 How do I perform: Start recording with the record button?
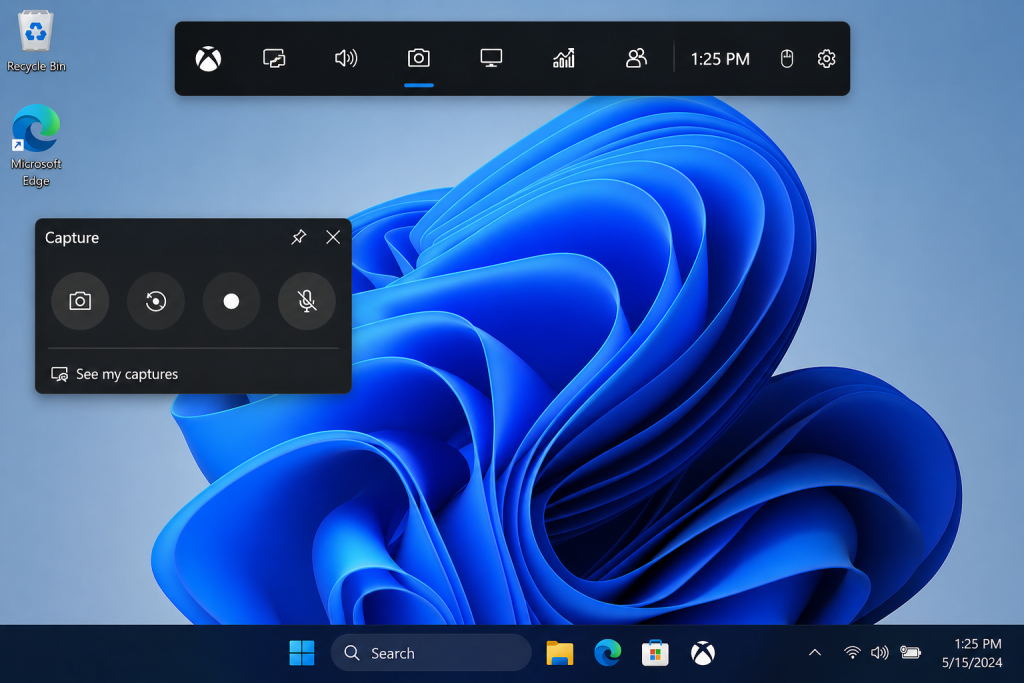click(x=231, y=301)
